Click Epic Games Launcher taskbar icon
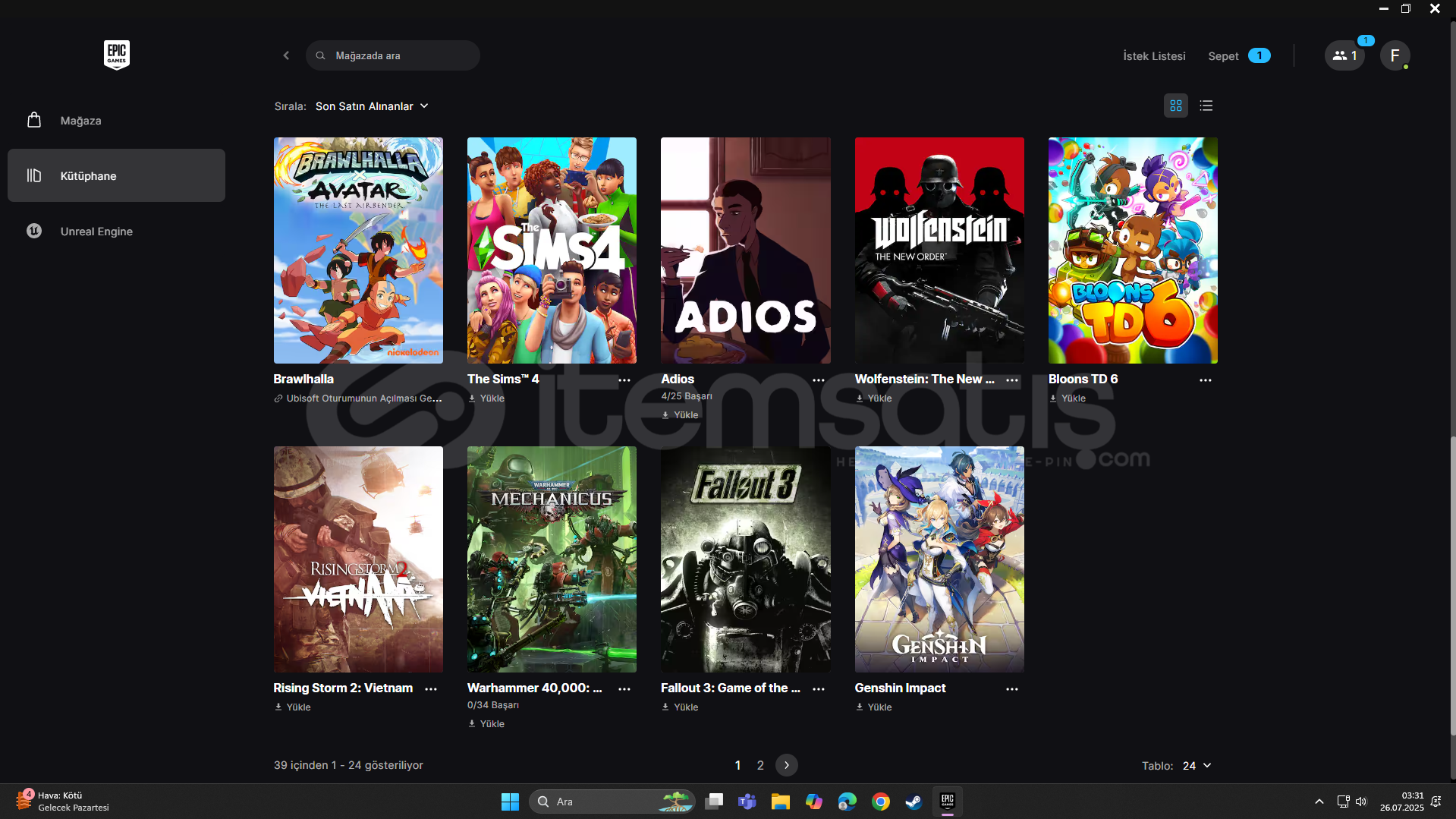 pyautogui.click(x=948, y=802)
